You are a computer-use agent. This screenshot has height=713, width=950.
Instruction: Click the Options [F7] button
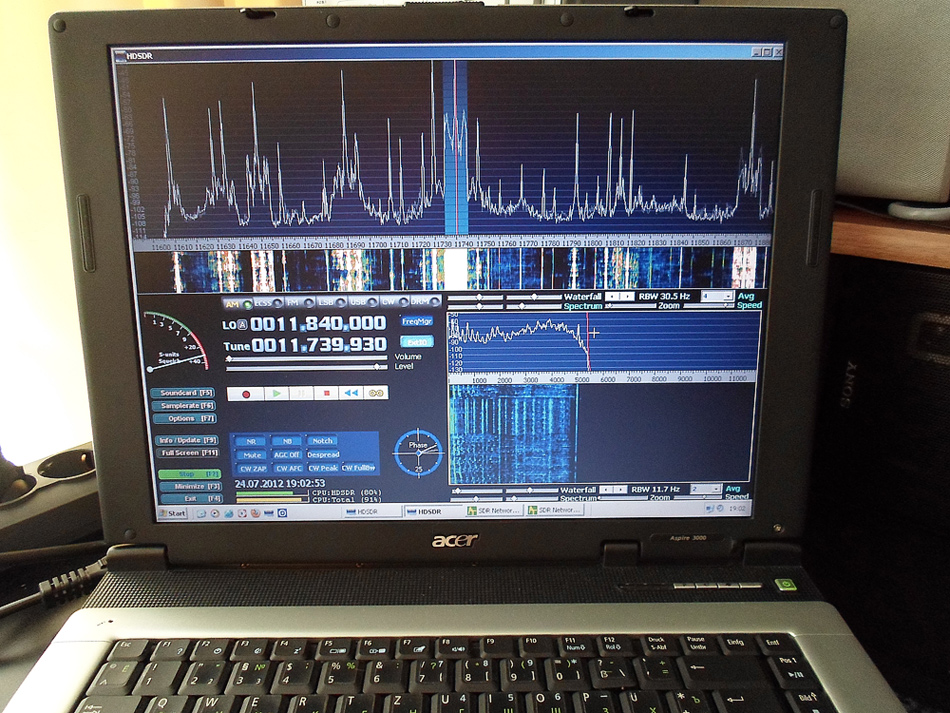(x=186, y=418)
